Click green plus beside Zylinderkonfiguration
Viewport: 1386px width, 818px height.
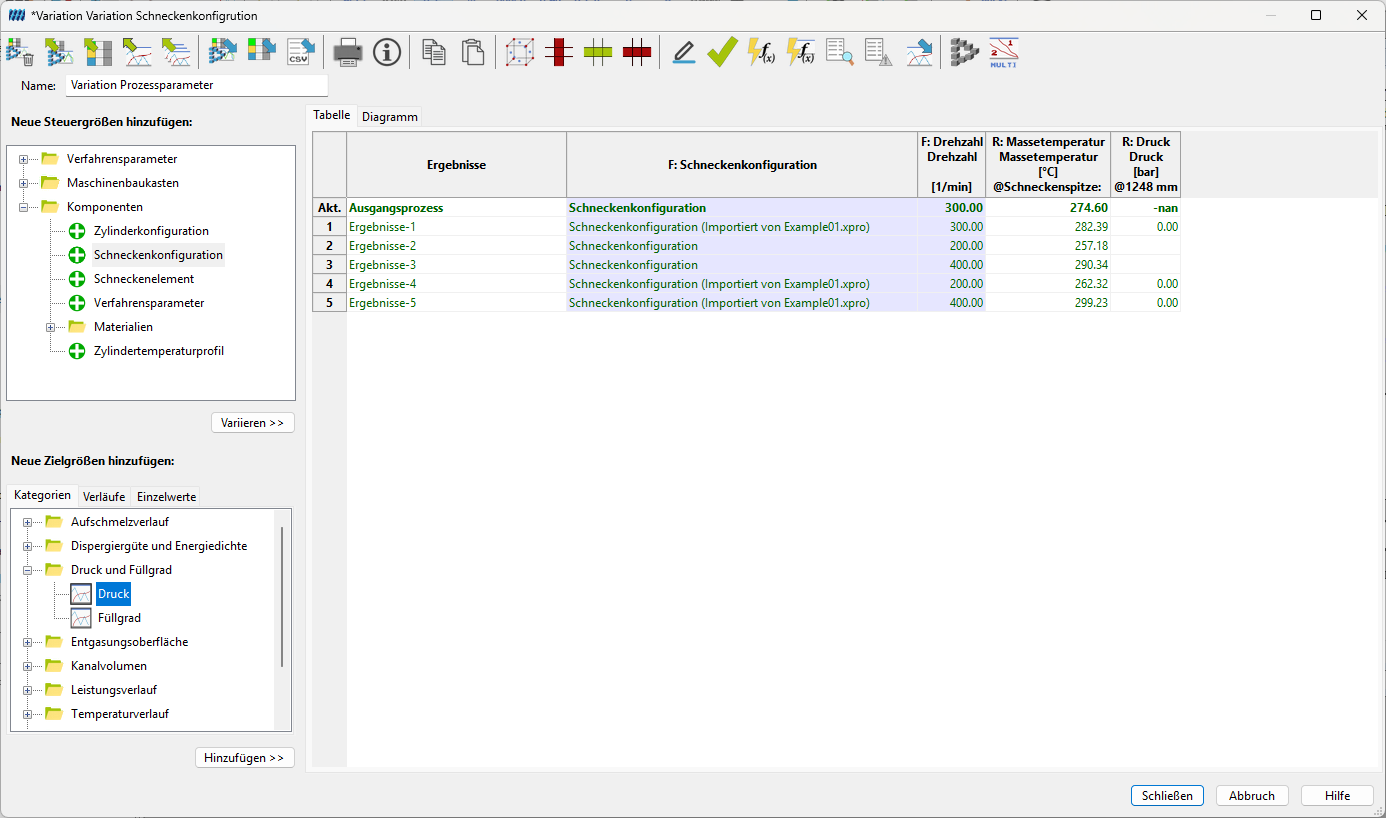click(x=77, y=231)
